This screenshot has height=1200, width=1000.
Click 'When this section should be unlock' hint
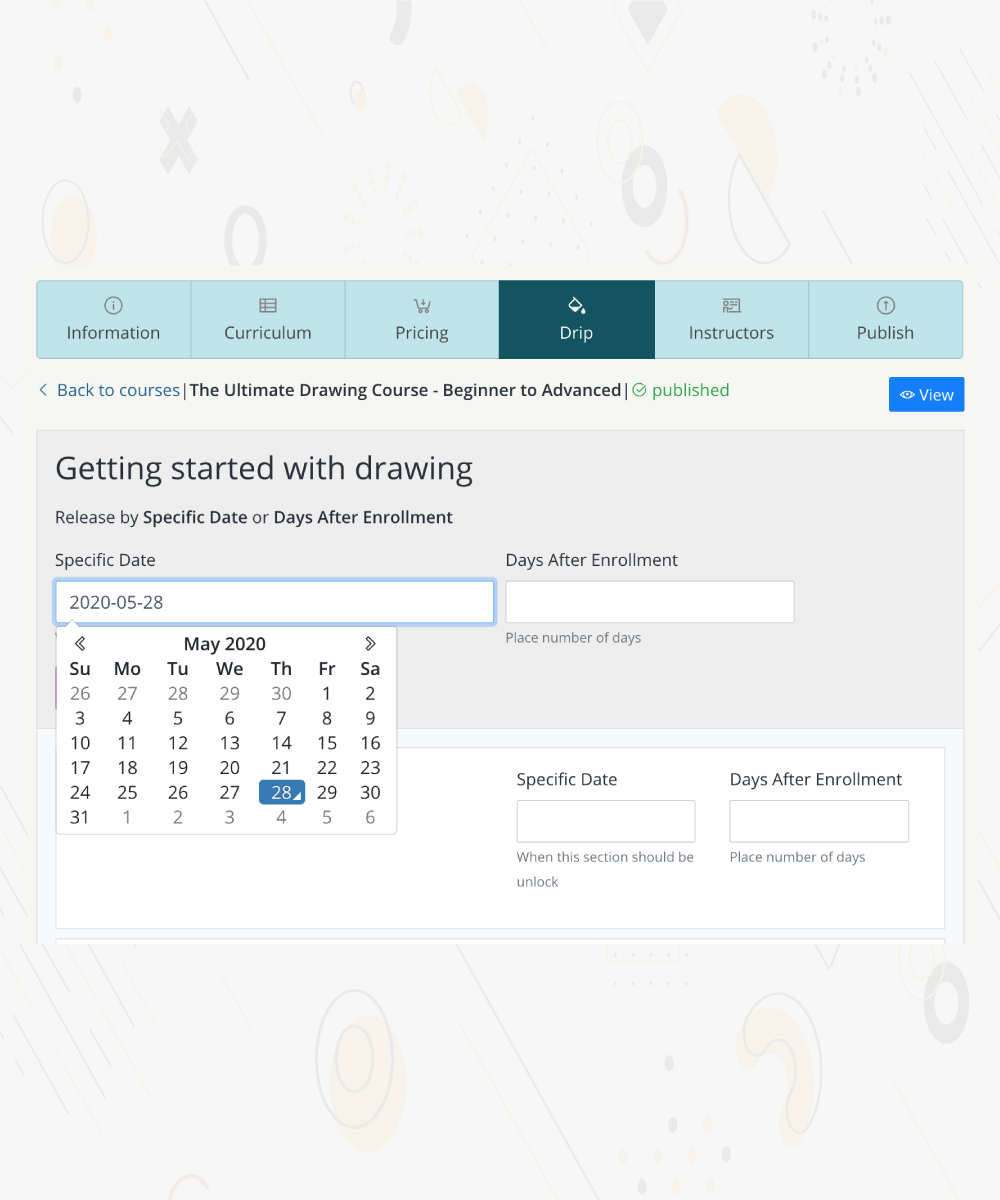tap(606, 869)
